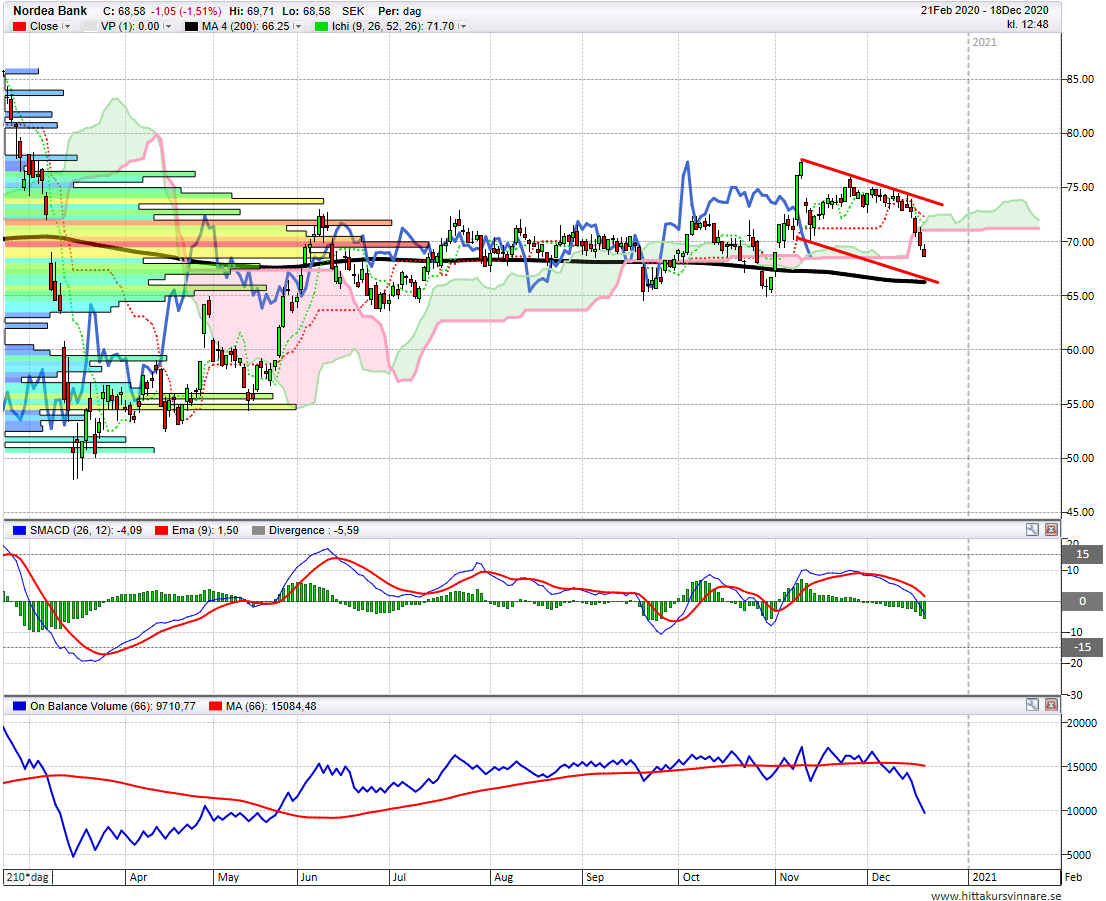Image resolution: width=1106 pixels, height=901 pixels.
Task: Click the 2021 label on time axis
Action: tap(985, 877)
